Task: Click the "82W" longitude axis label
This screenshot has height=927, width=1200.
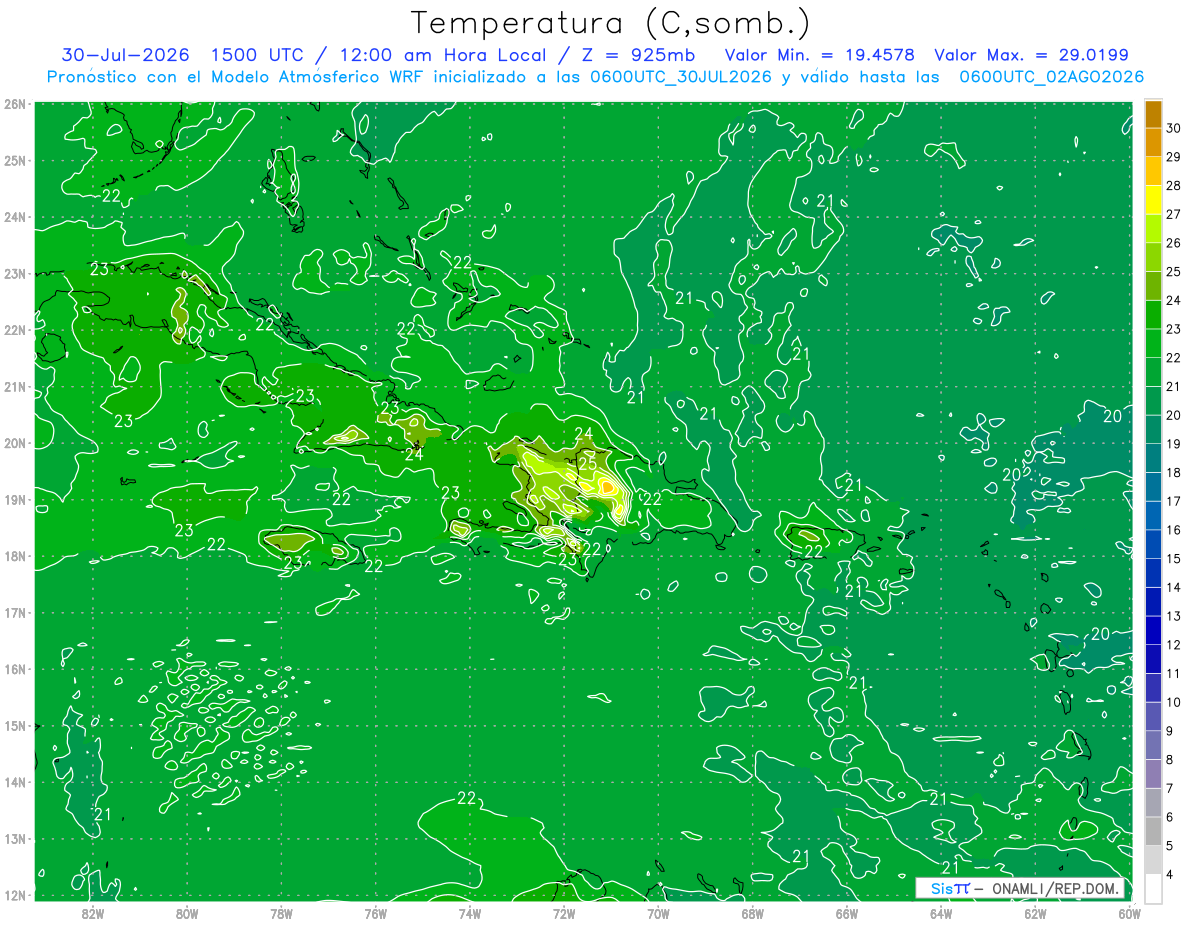Action: [x=92, y=913]
